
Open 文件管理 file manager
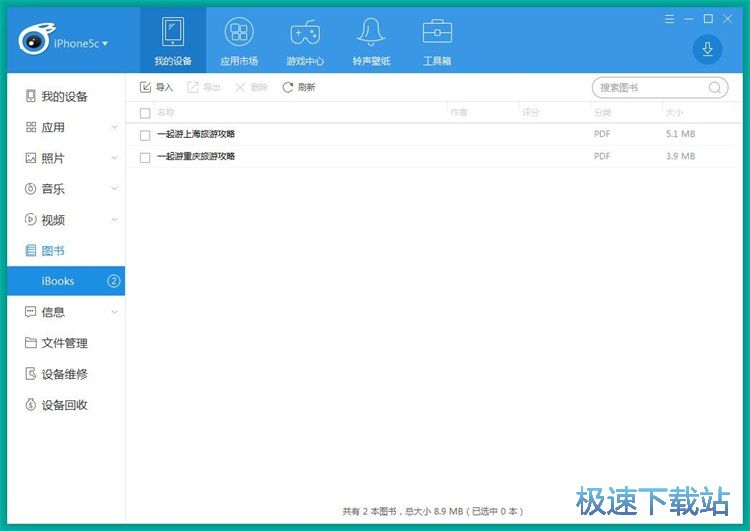[x=64, y=343]
